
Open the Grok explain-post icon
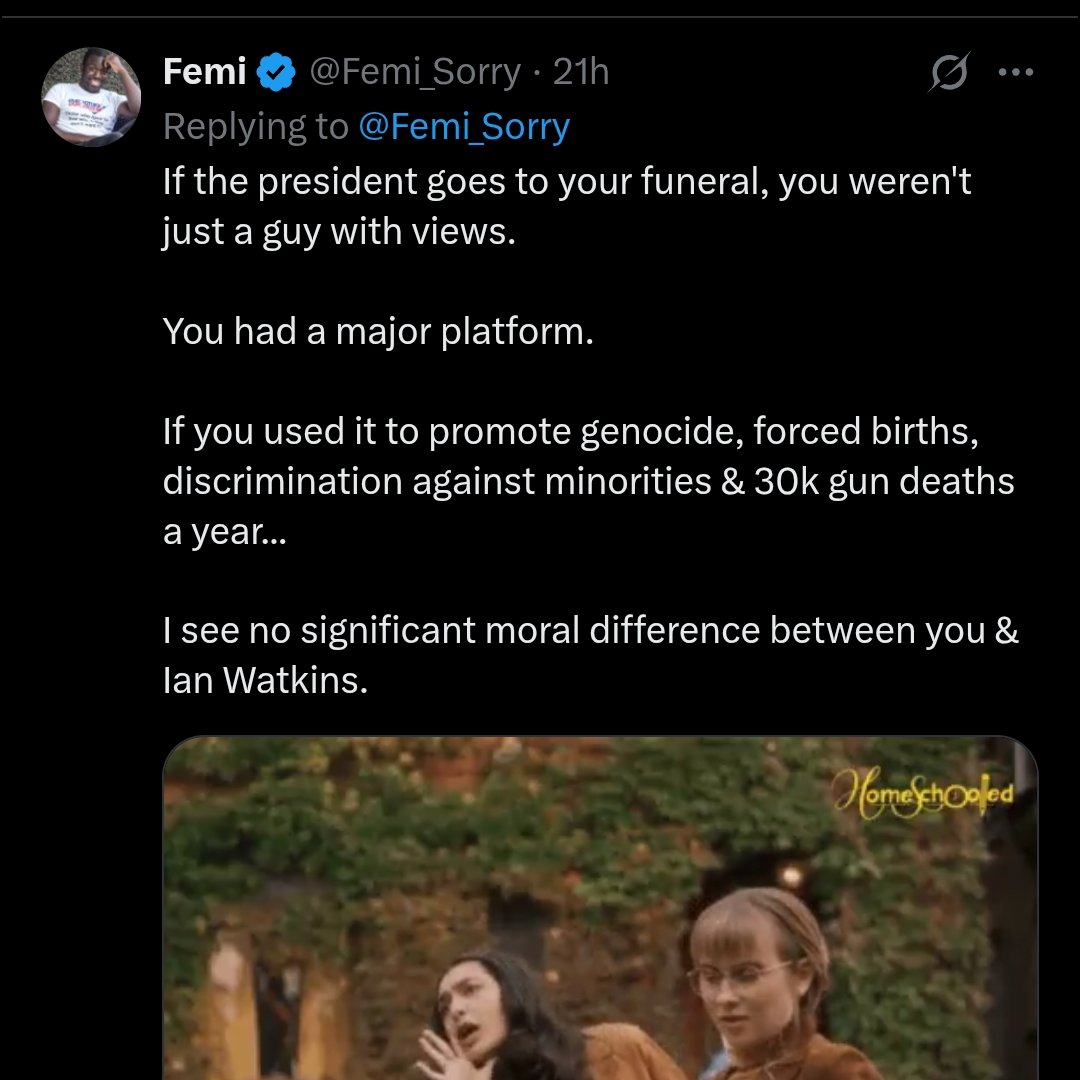[x=947, y=73]
